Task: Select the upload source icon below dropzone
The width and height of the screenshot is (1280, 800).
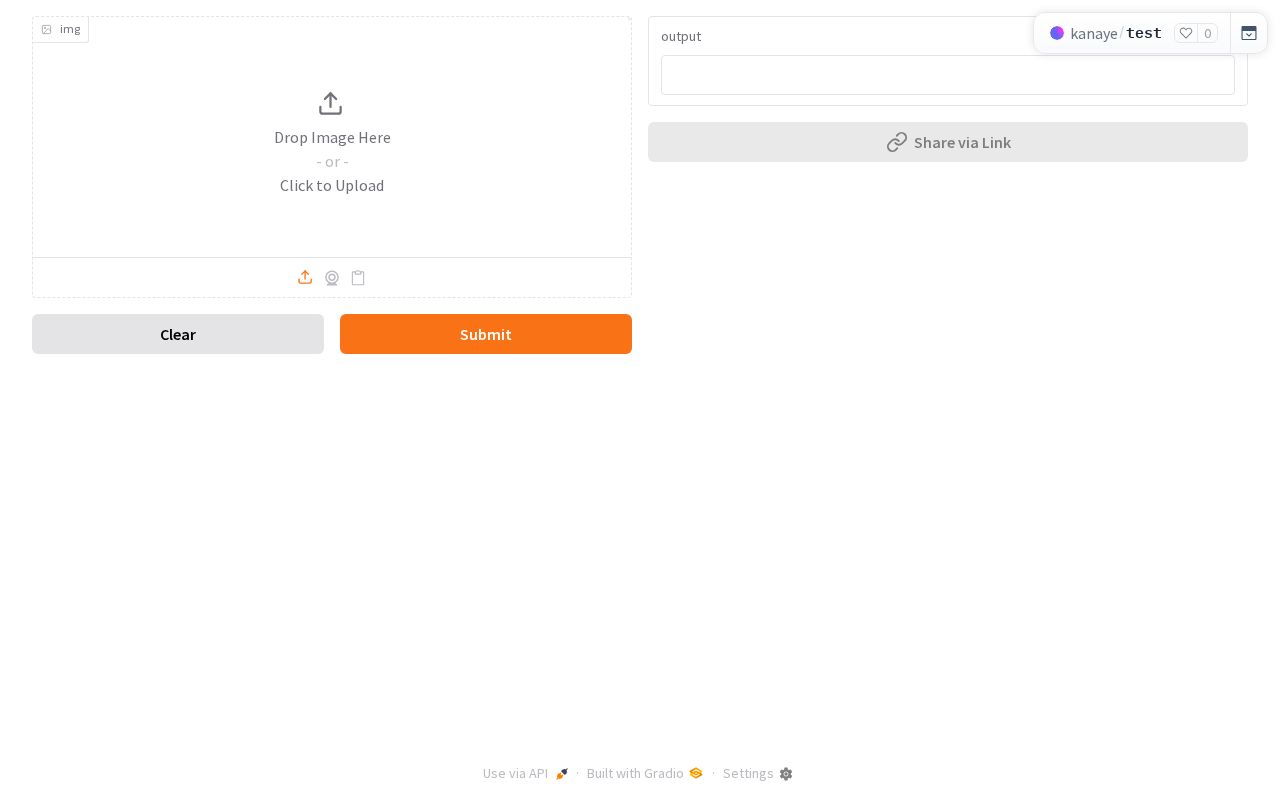Action: 305,277
